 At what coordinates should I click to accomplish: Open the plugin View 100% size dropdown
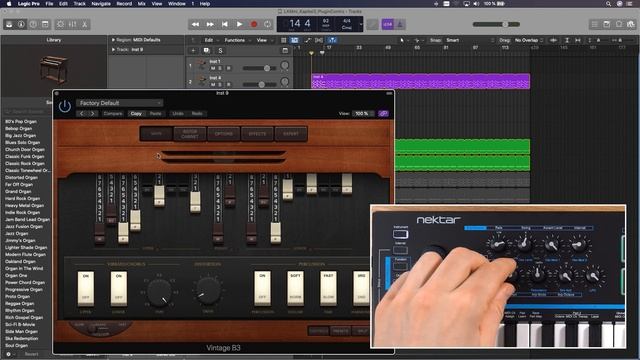(x=363, y=113)
